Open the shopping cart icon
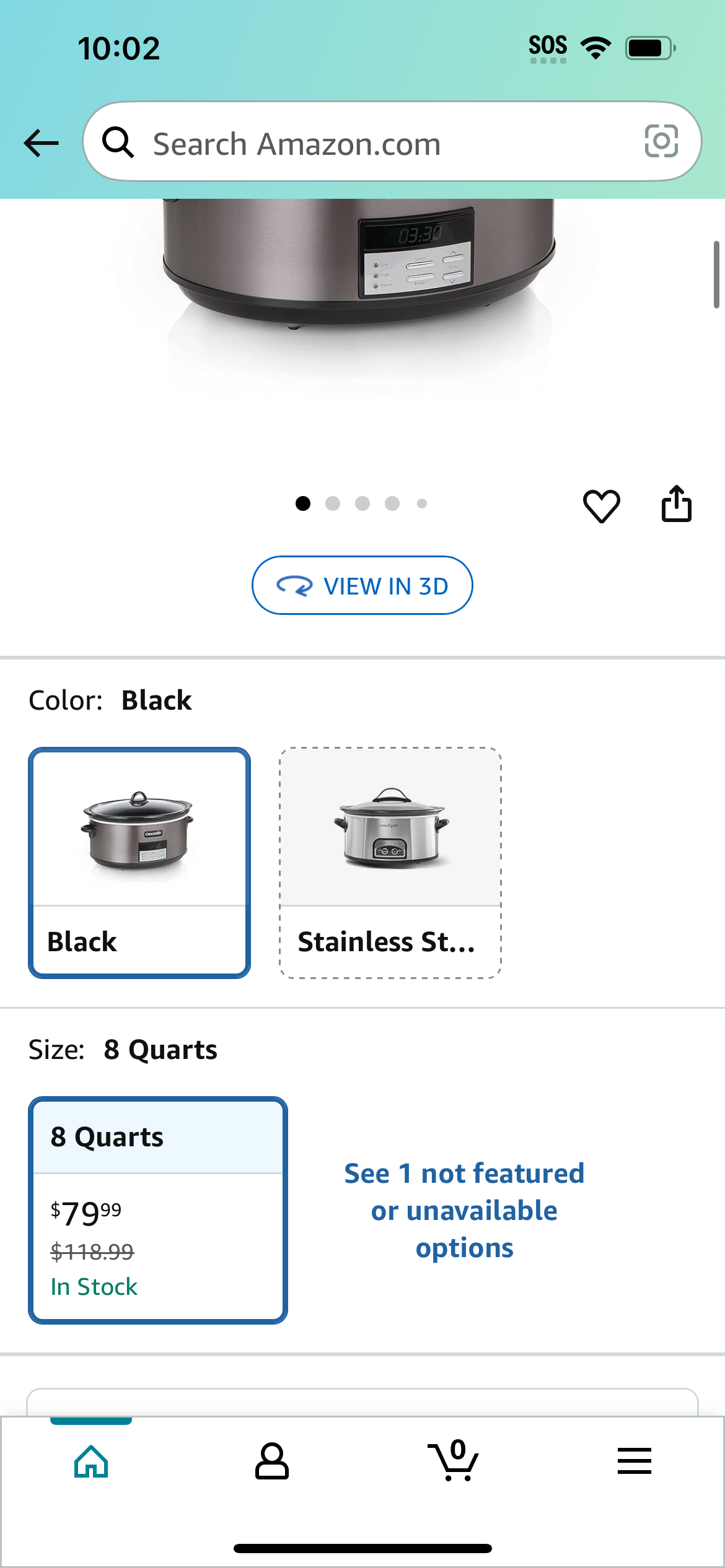The height and width of the screenshot is (1568, 725). [453, 1460]
